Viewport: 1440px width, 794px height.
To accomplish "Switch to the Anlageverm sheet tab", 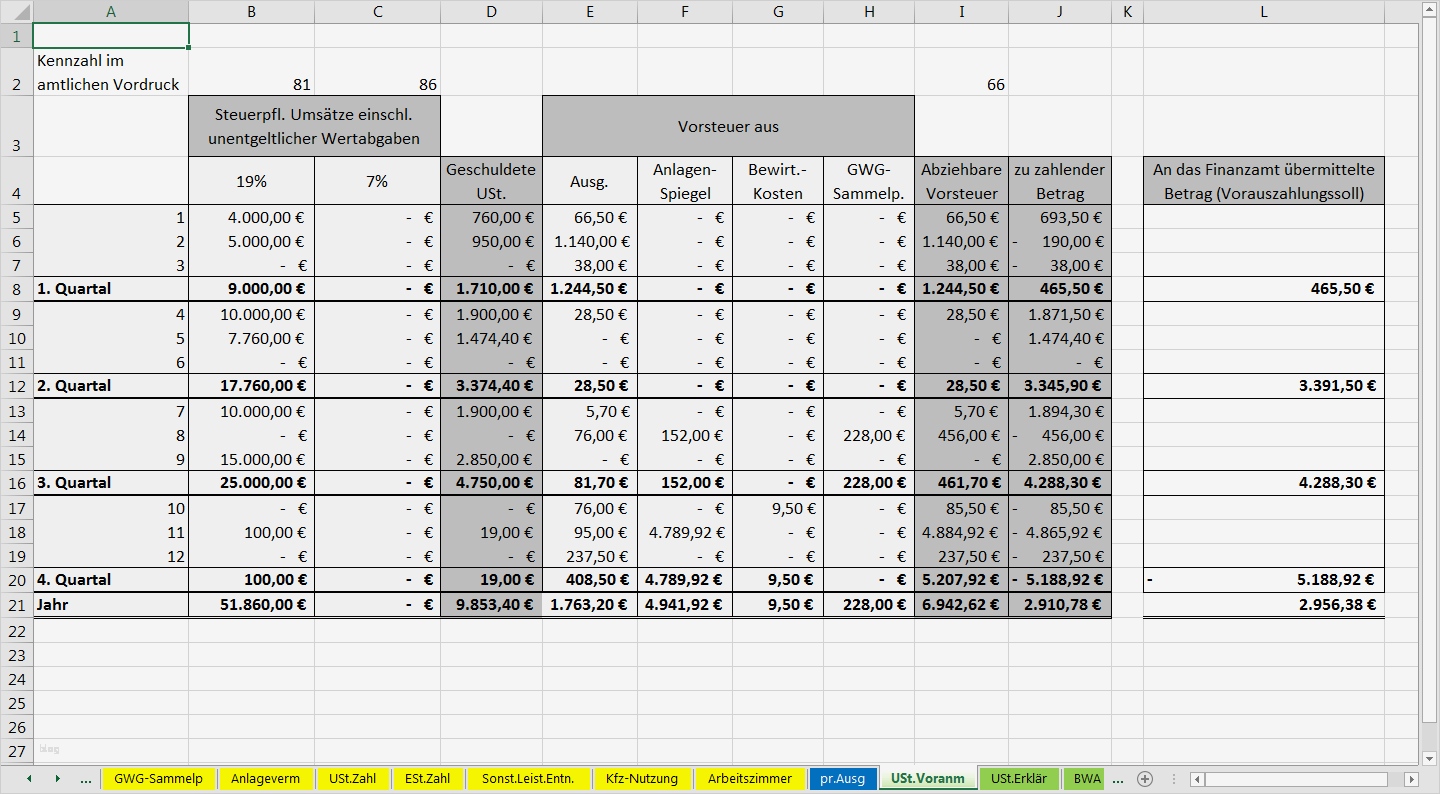I will [265, 779].
